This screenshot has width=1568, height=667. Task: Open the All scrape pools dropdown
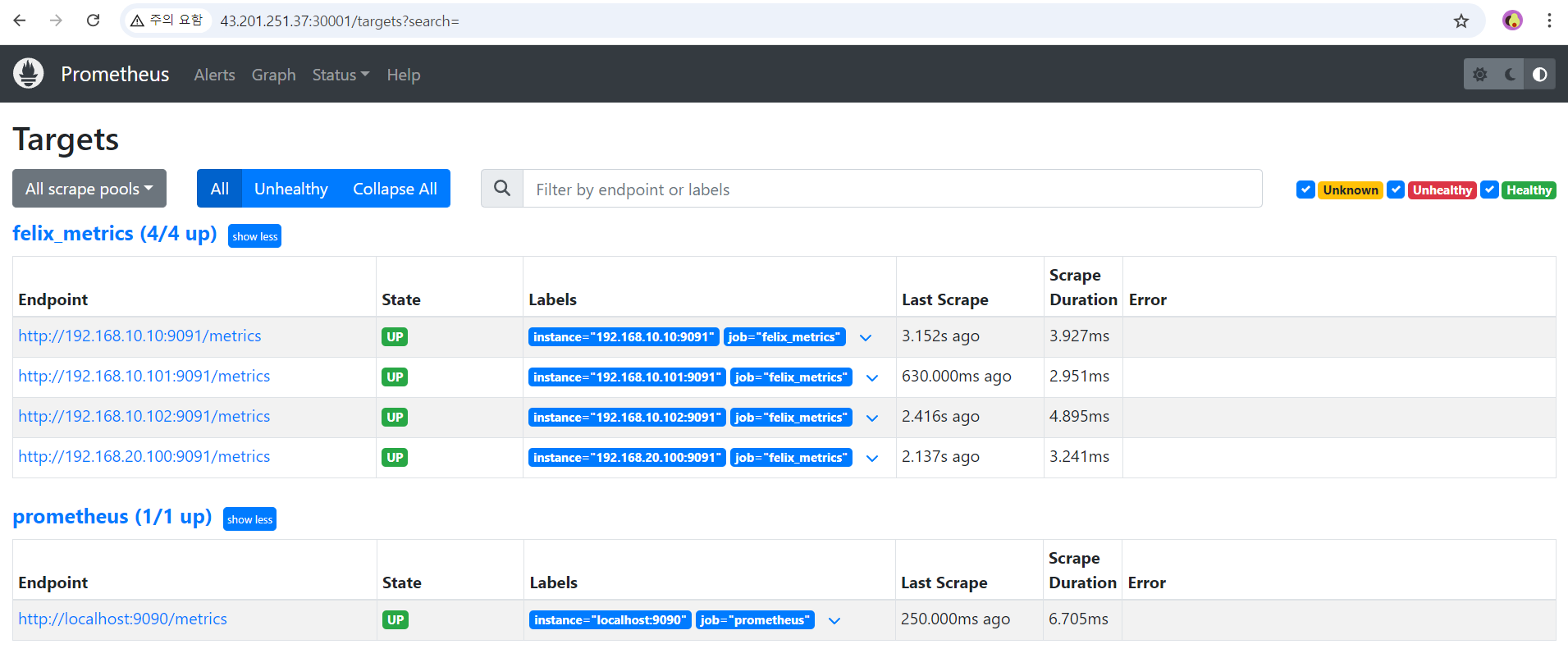click(89, 189)
